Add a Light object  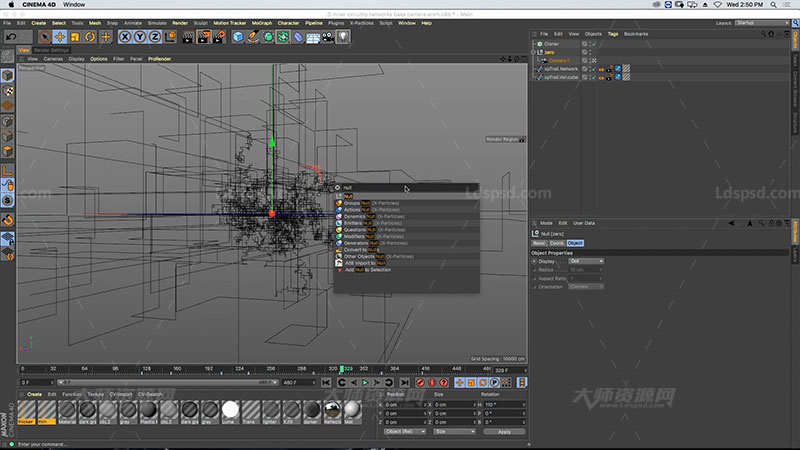pos(343,37)
